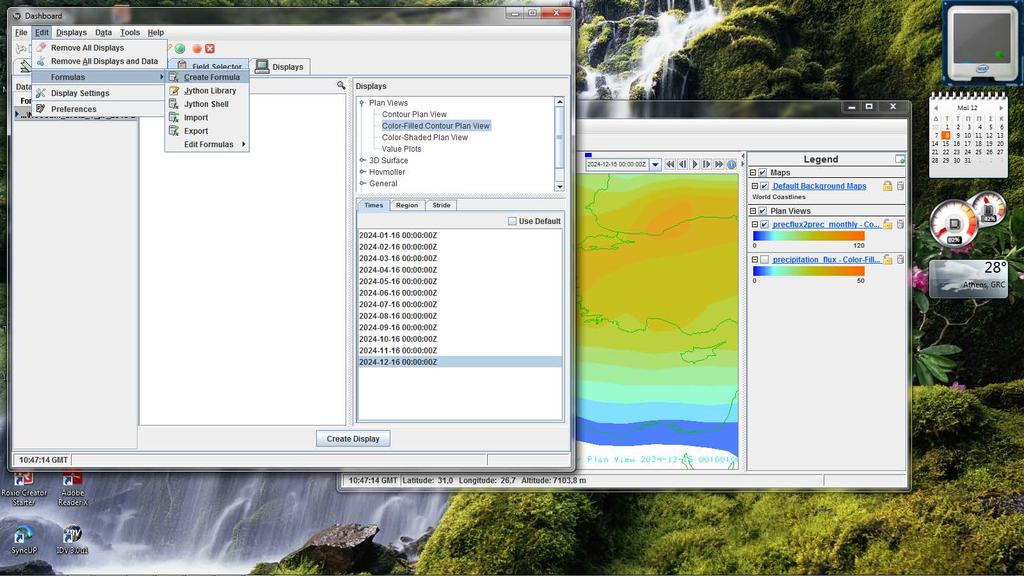This screenshot has height=576, width=1024.
Task: Click the lock icon for Default Background Maps
Action: (888, 186)
